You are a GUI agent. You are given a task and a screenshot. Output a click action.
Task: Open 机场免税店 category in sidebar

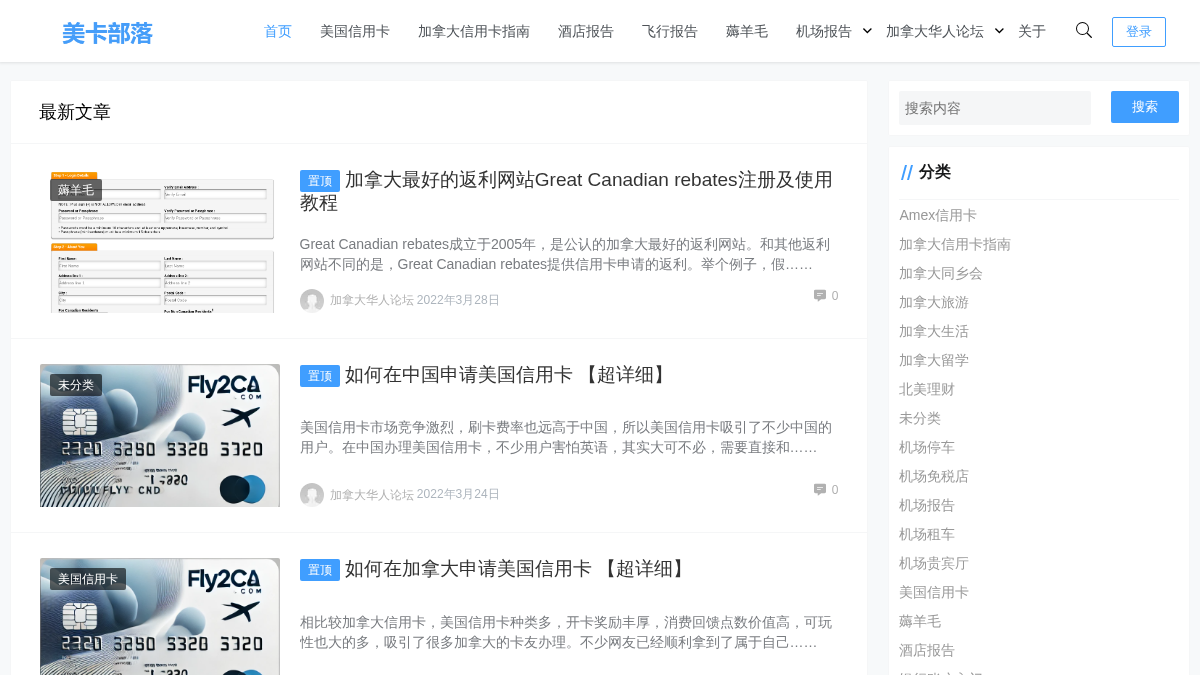tap(934, 476)
